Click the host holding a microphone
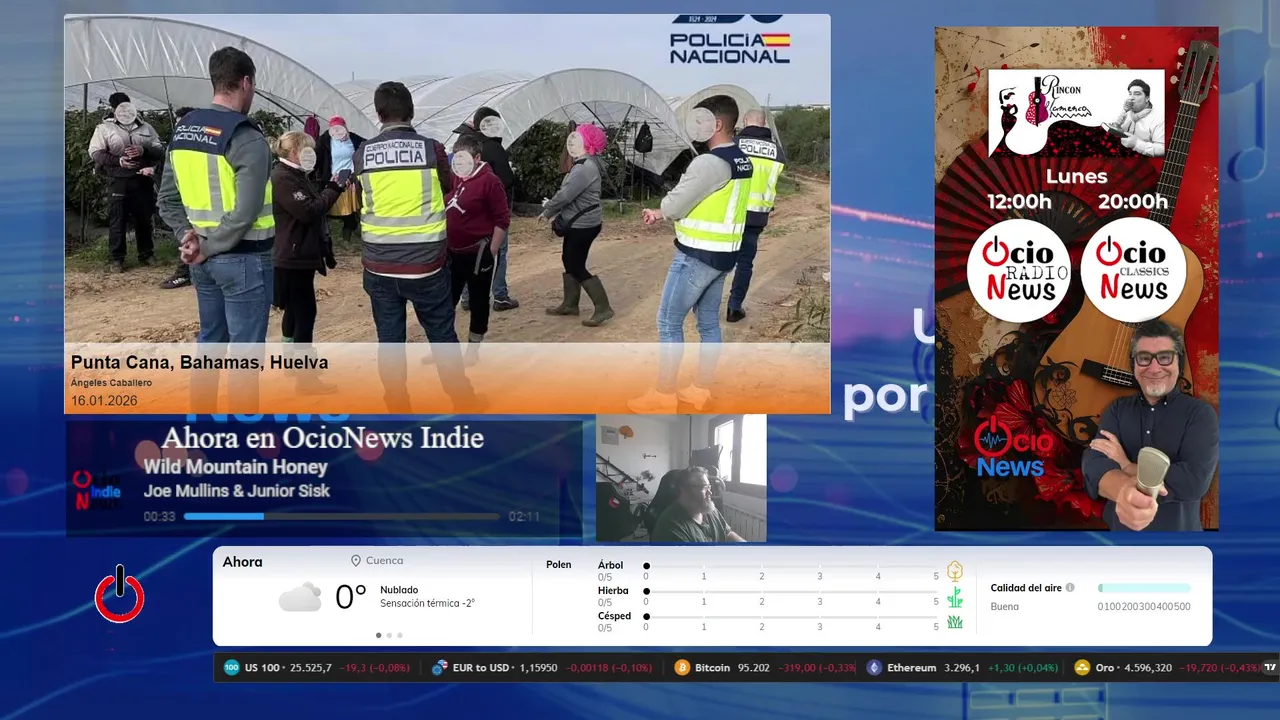Image resolution: width=1280 pixels, height=720 pixels. (x=1150, y=425)
